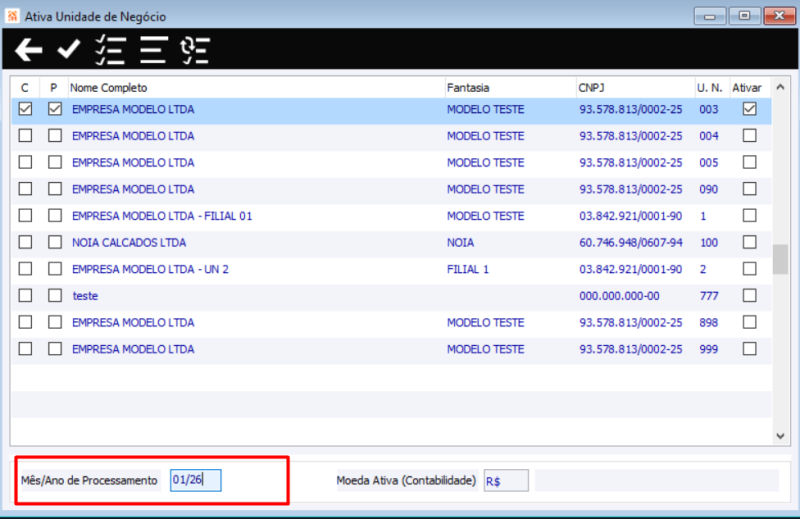Check P checkbox for unit 090
Viewport: 800px width, 519px height.
[x=55, y=189]
